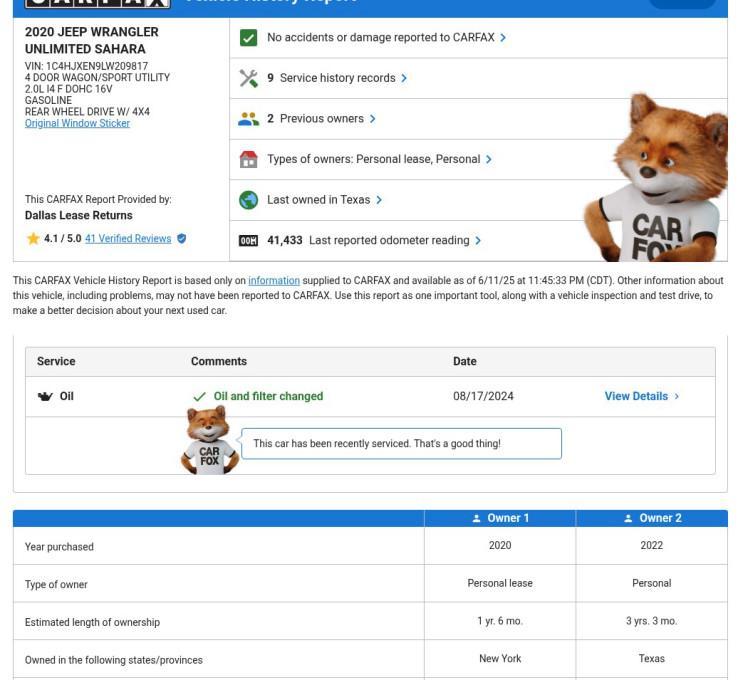Expand the Last owned in Texas chevron
This screenshot has width=743, height=680.
379,200
